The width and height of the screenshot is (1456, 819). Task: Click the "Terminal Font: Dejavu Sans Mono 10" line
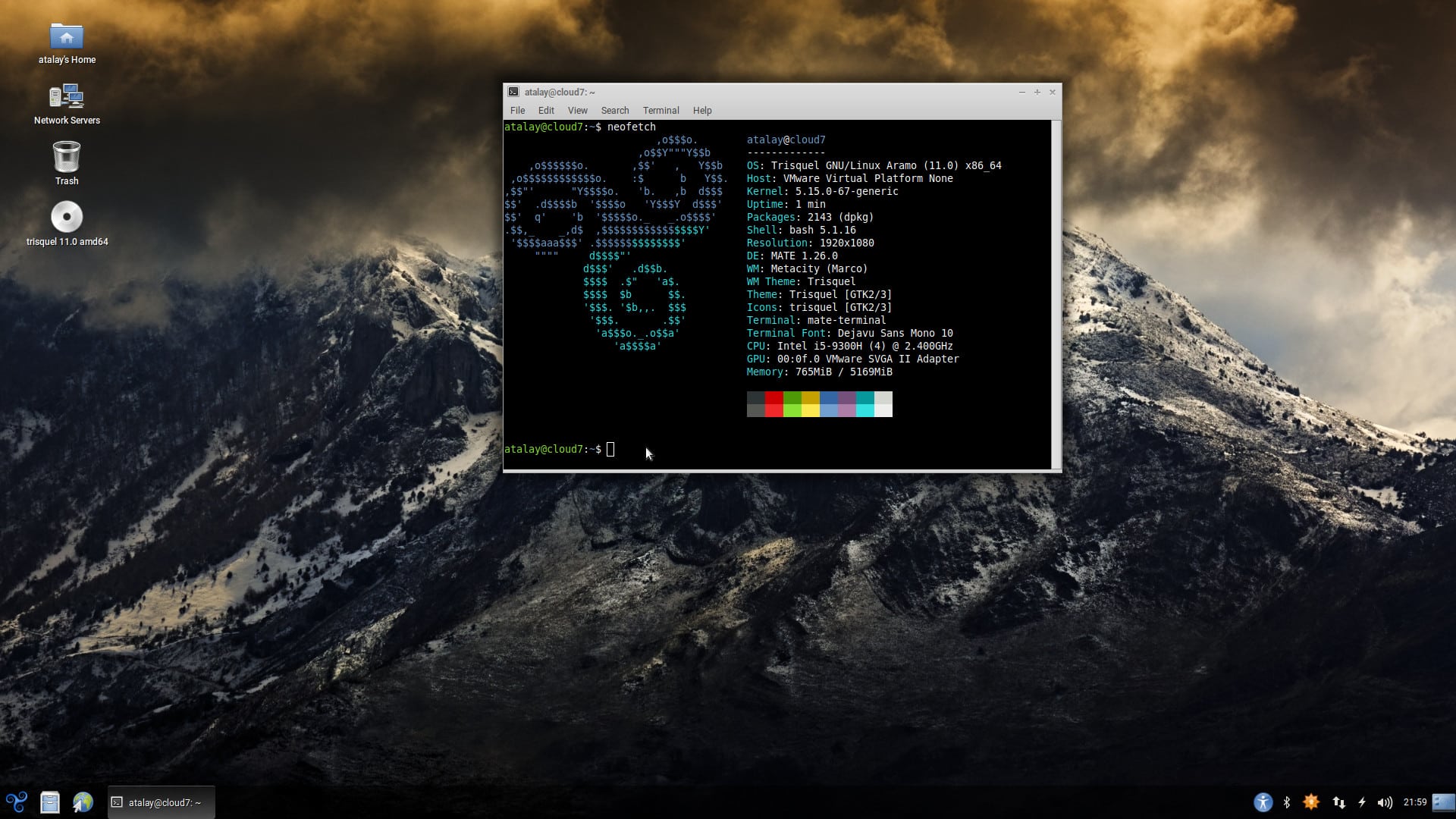(x=849, y=333)
